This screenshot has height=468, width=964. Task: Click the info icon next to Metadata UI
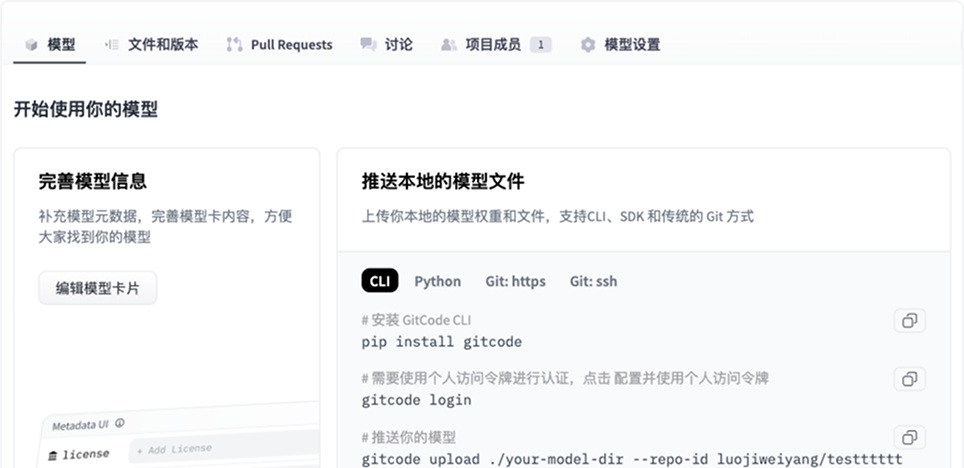120,423
